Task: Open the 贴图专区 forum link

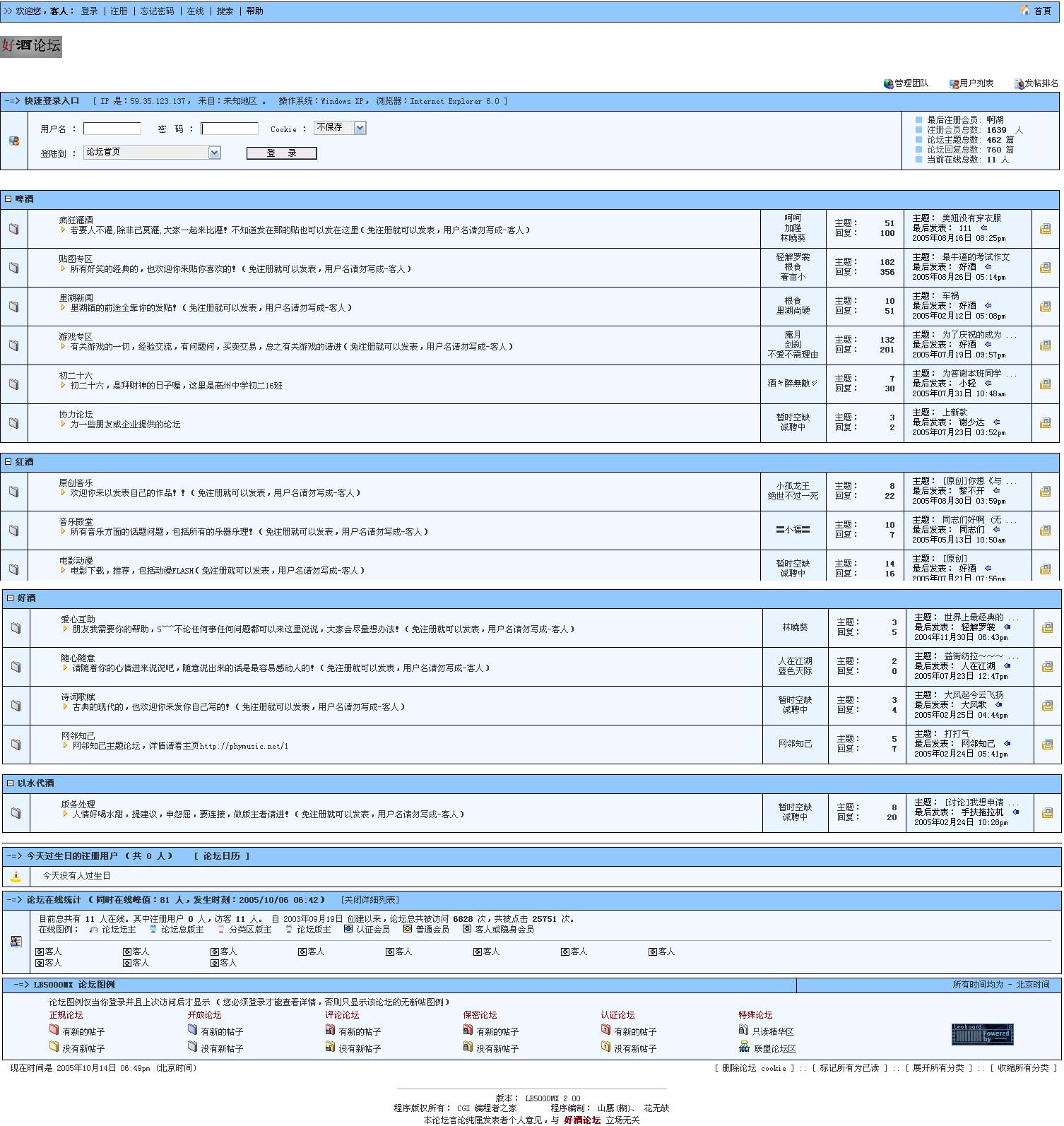Action: [76, 259]
